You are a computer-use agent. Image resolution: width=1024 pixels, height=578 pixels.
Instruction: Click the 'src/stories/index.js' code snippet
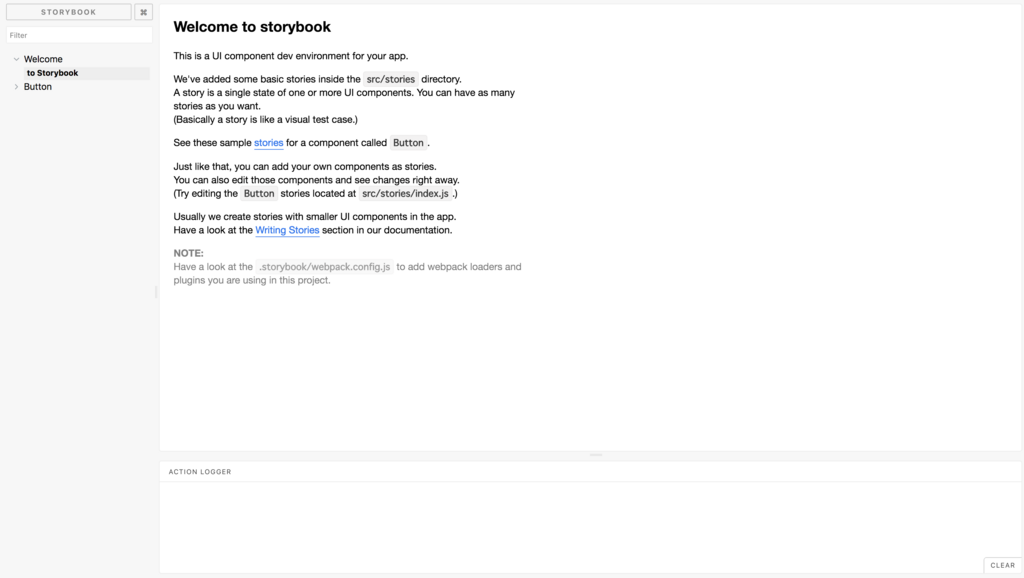click(405, 193)
